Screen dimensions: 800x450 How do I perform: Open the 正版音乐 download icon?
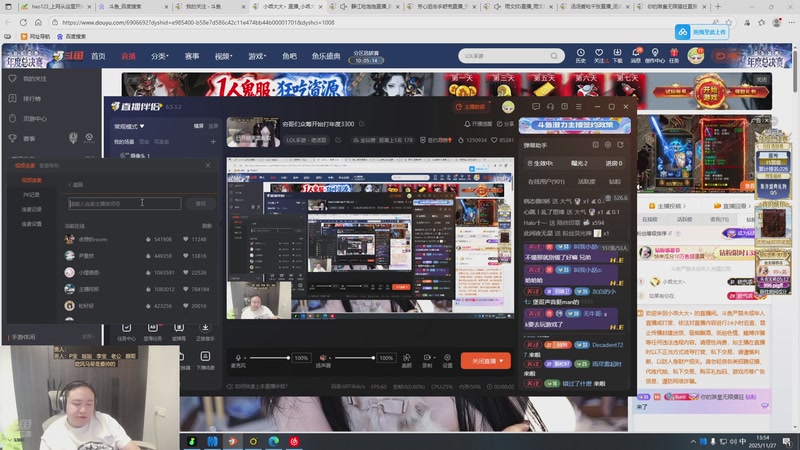pyautogui.click(x=205, y=328)
